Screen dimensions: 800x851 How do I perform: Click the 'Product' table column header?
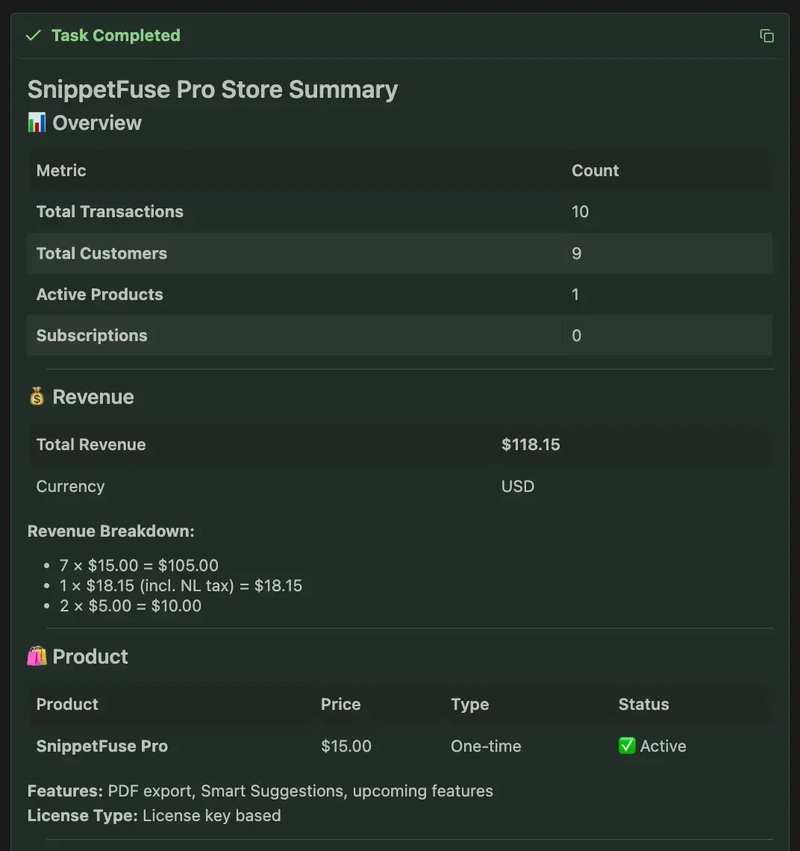point(67,704)
